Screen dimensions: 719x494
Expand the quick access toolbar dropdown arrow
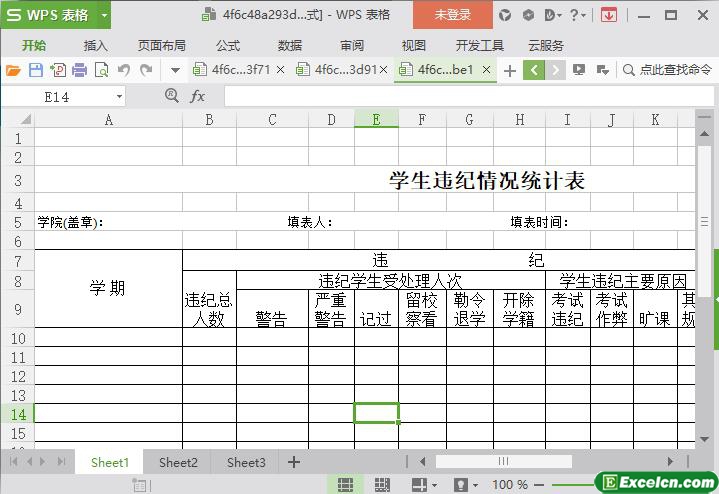[175, 71]
